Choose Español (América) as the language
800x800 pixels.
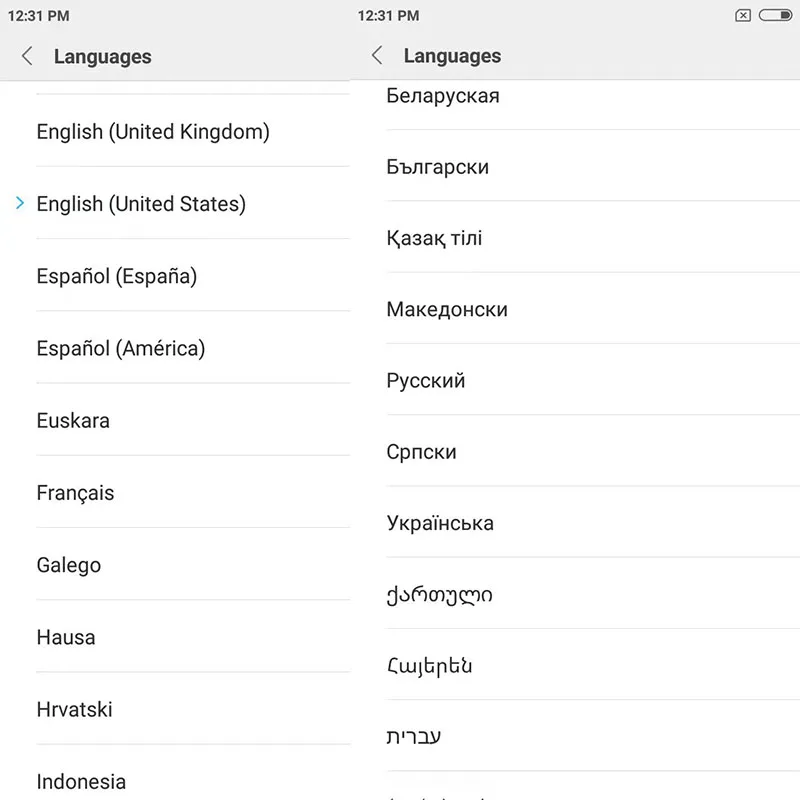121,348
